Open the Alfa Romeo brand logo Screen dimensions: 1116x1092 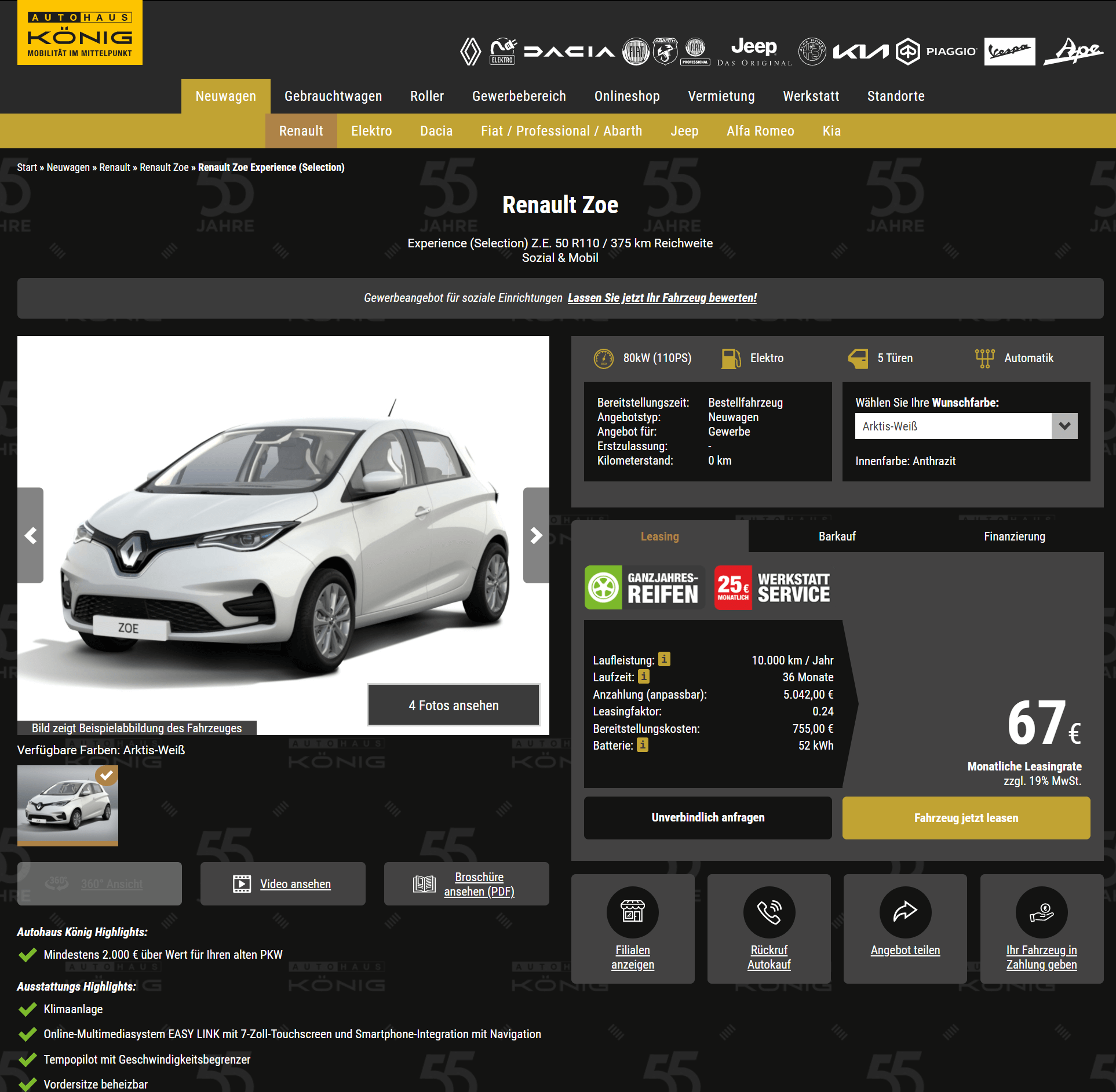(x=812, y=52)
